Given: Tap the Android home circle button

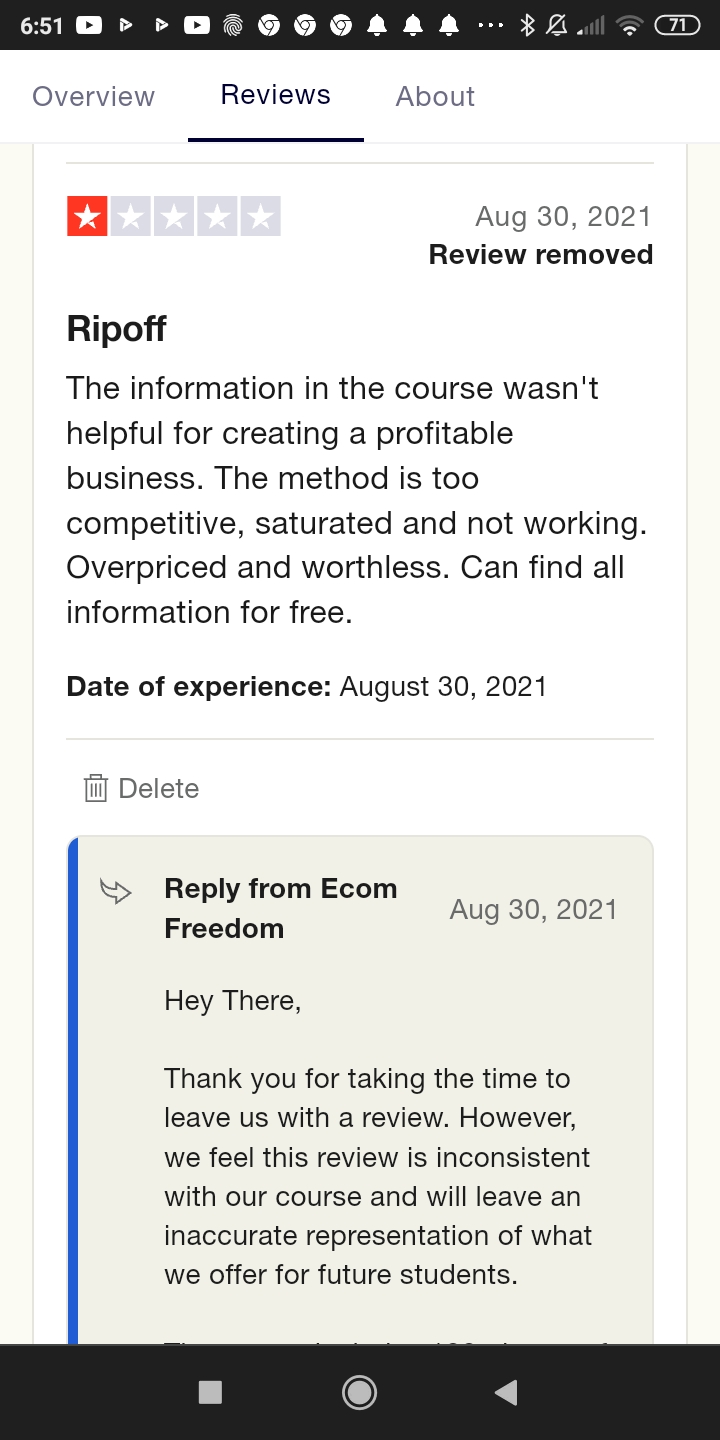Looking at the screenshot, I should (359, 1392).
